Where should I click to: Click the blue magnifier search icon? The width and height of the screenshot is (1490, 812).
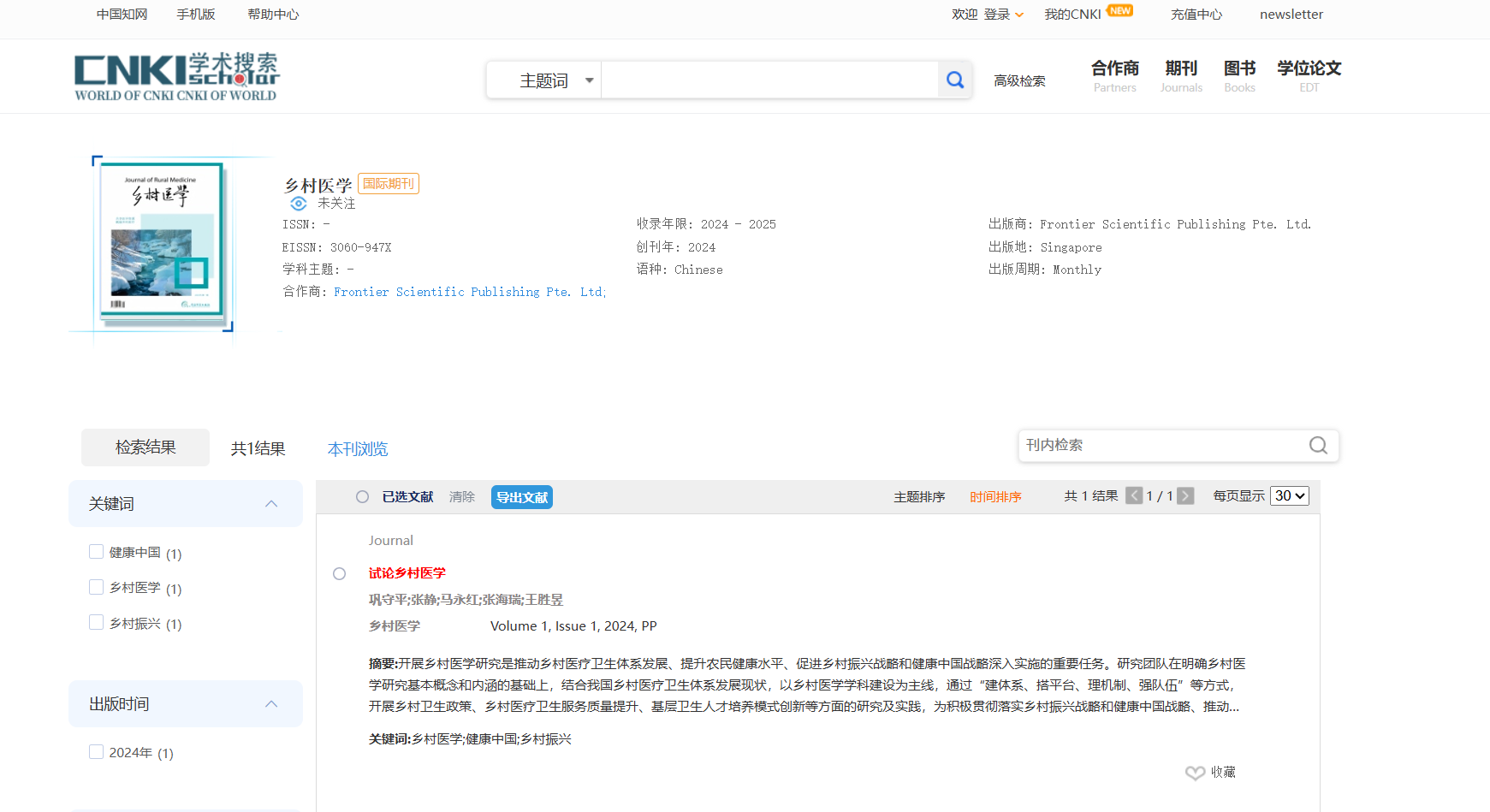point(955,80)
